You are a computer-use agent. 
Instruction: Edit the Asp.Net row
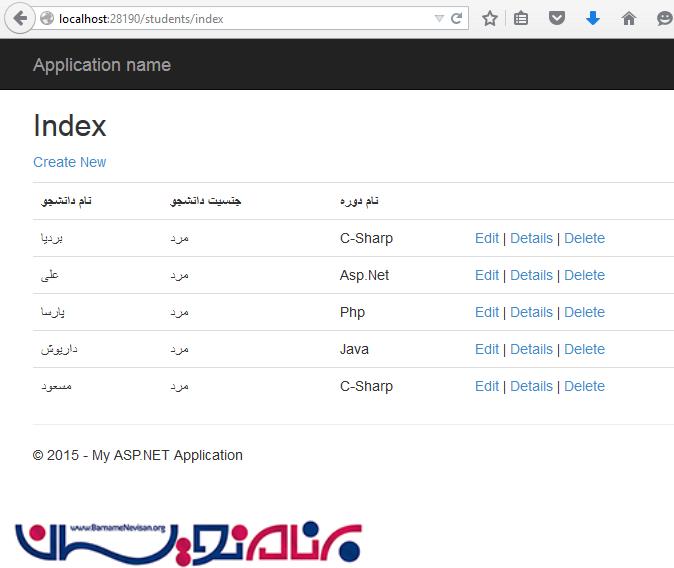pyautogui.click(x=487, y=275)
